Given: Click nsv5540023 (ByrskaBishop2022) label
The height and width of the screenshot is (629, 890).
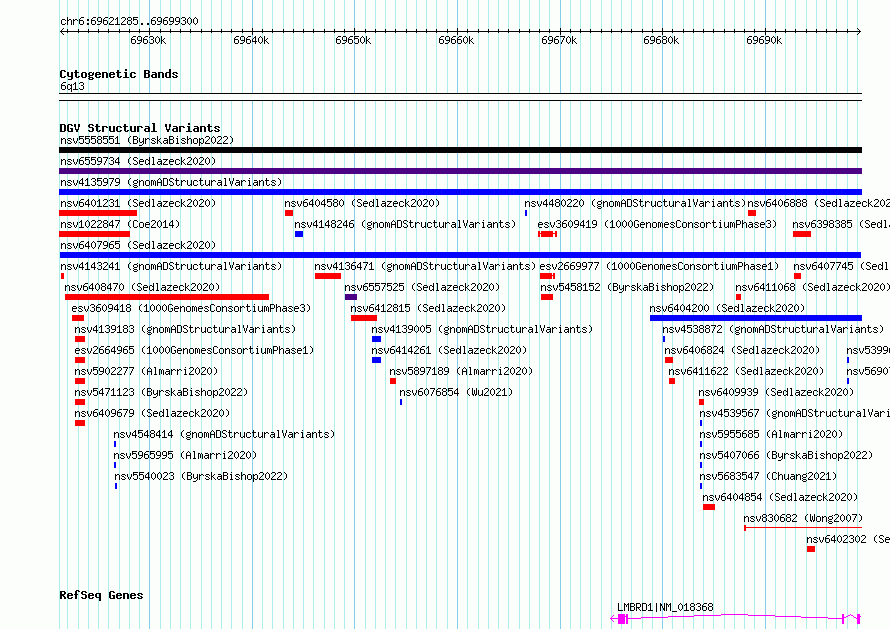Looking at the screenshot, I should (x=201, y=476).
